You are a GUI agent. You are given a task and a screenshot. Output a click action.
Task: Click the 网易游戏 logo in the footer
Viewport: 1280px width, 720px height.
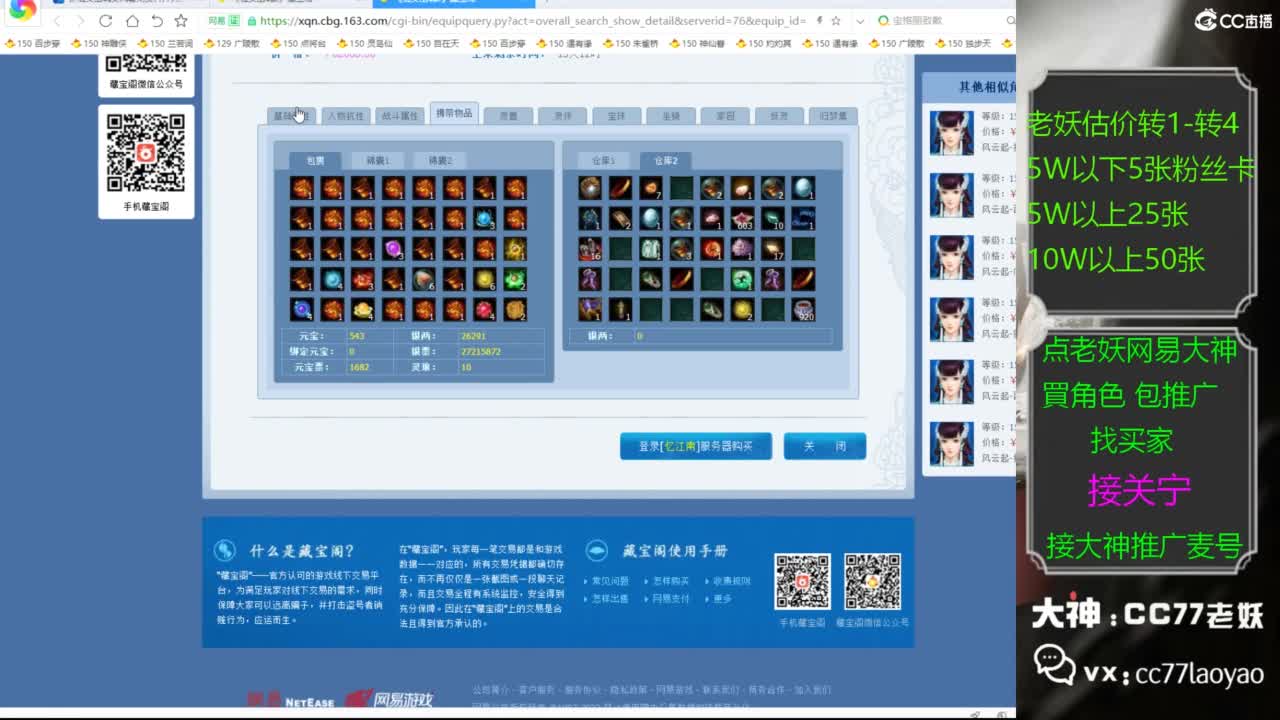pyautogui.click(x=389, y=699)
